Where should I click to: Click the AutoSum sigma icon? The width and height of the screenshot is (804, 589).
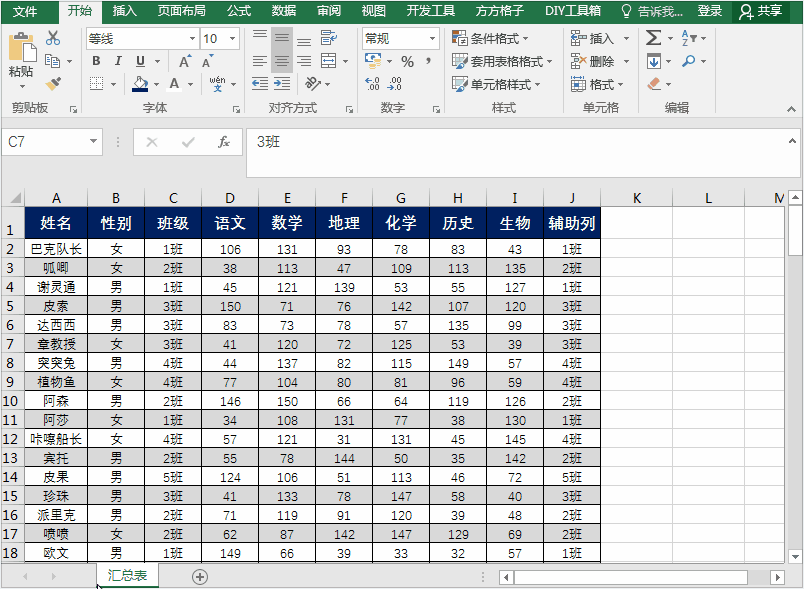[x=653, y=38]
